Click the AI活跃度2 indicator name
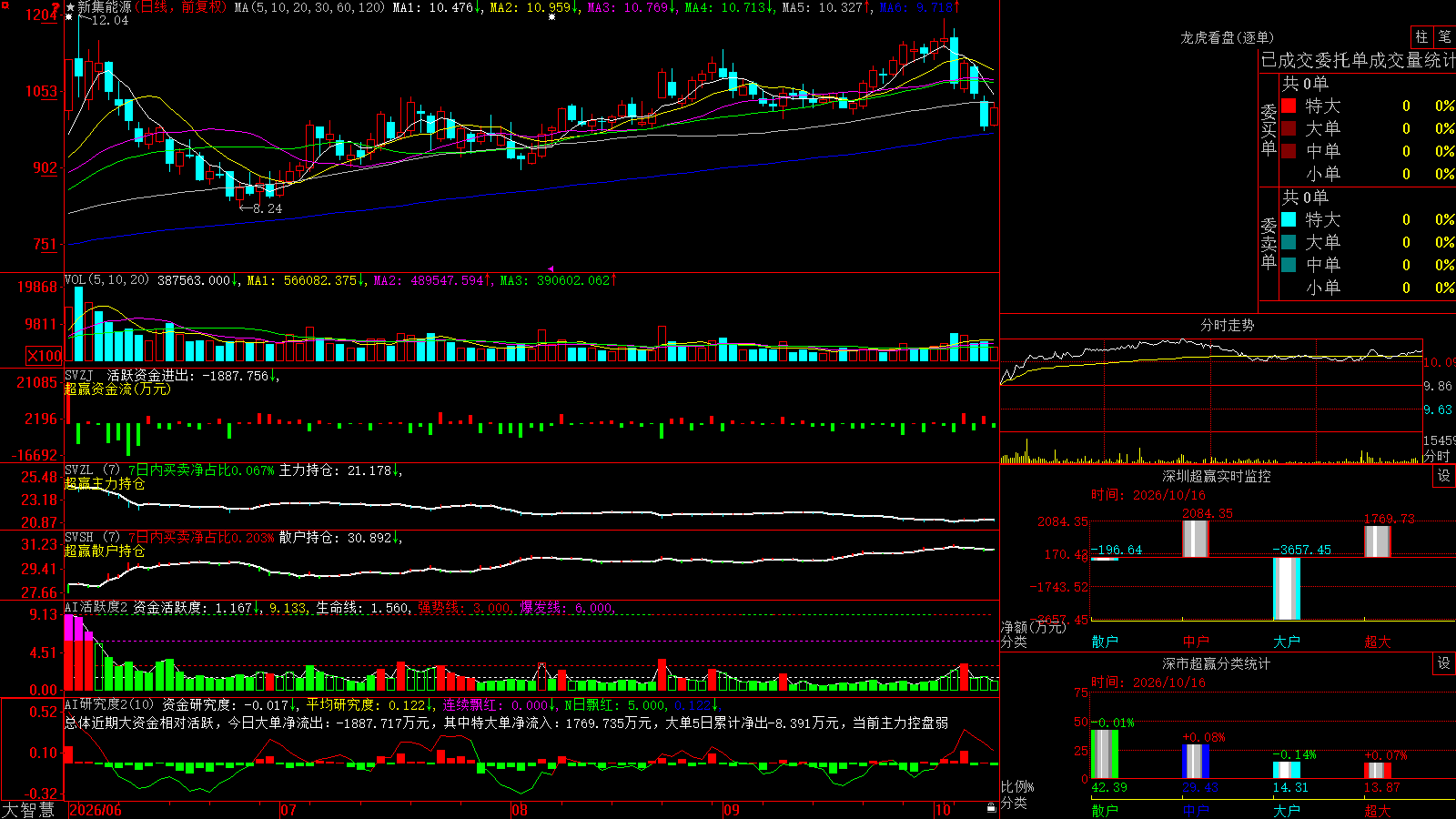 click(x=96, y=607)
